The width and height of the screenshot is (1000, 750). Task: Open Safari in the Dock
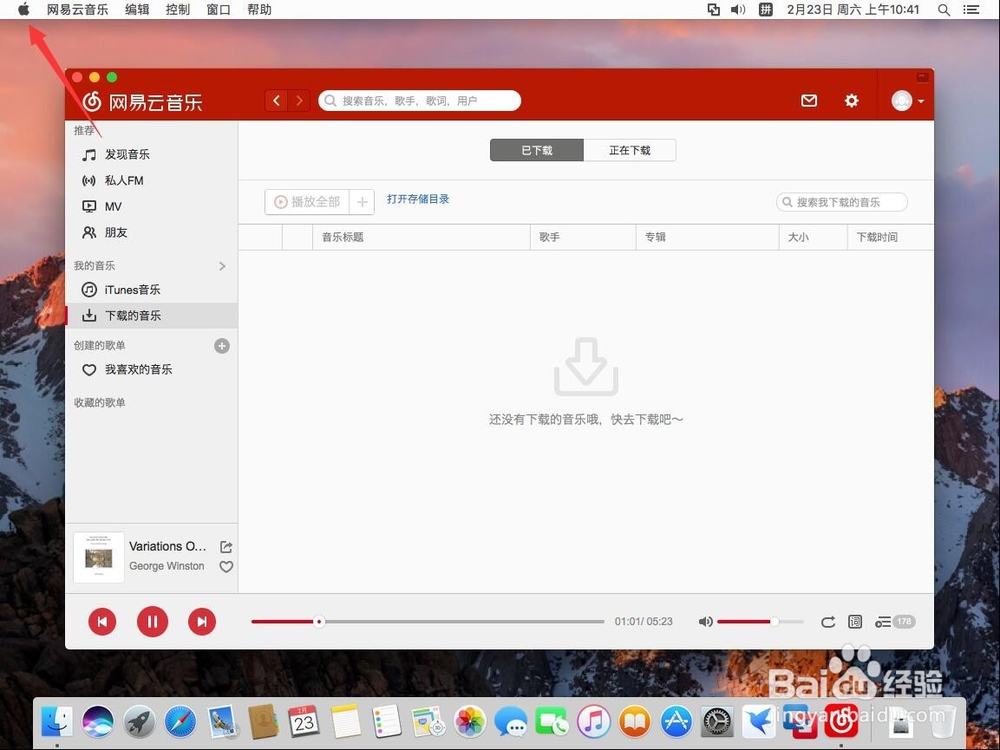pos(180,722)
